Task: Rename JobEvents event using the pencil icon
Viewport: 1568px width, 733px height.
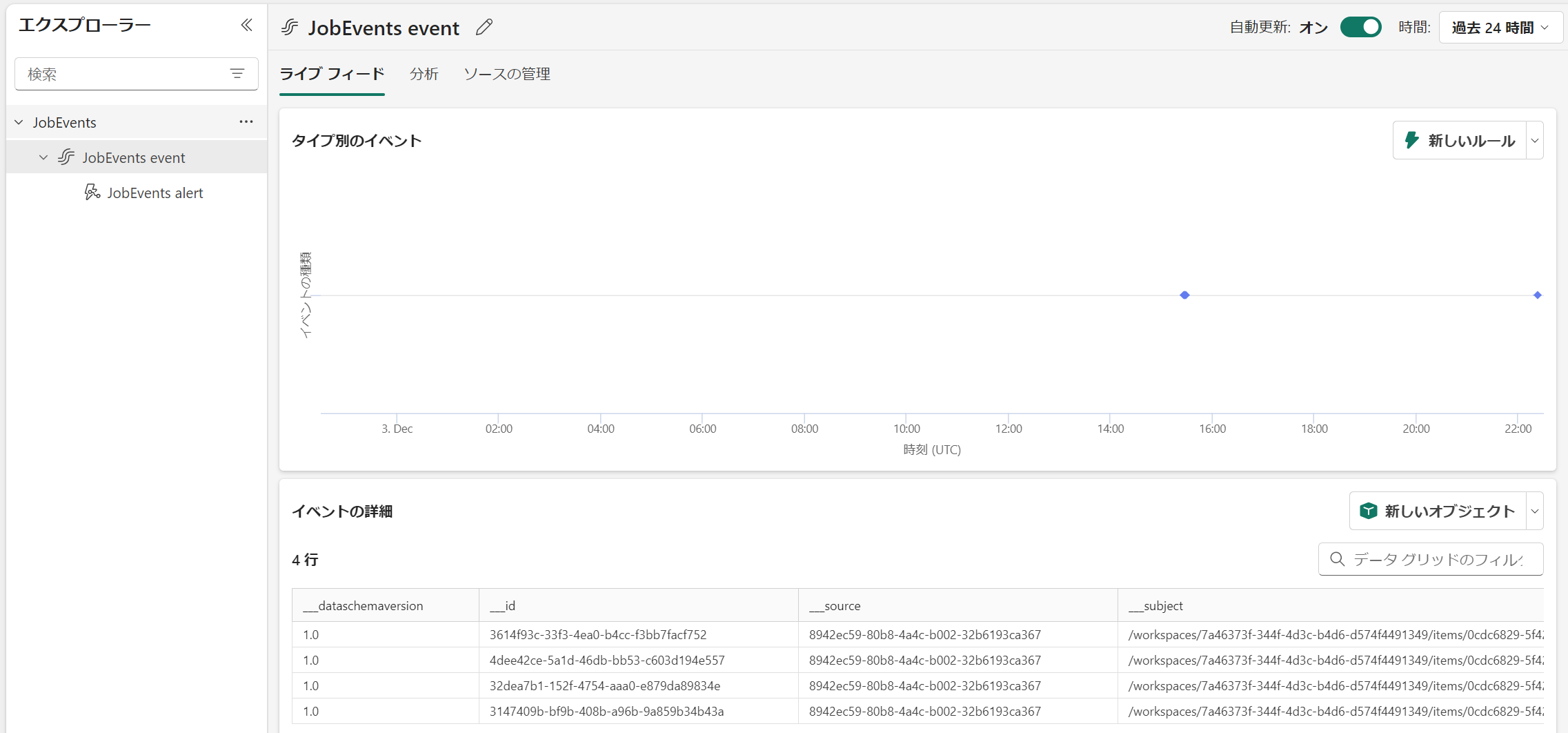Action: coord(484,28)
